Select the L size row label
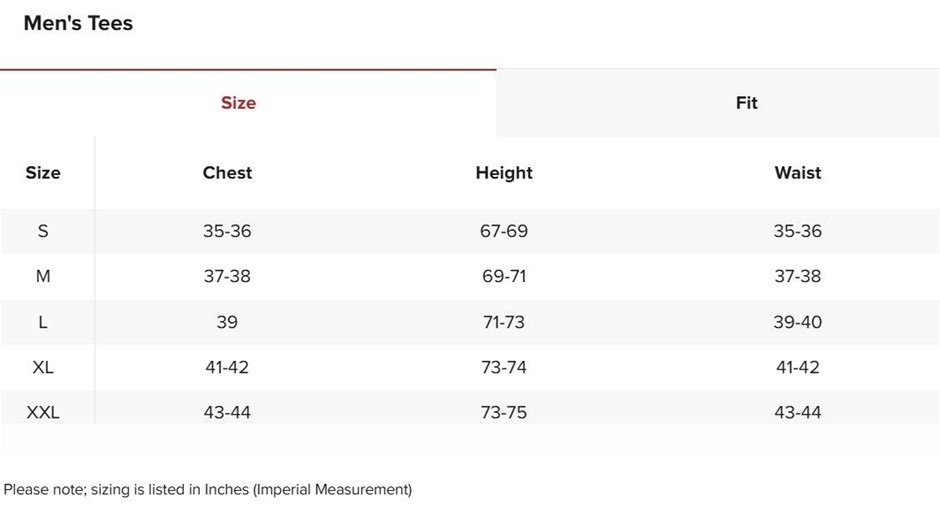 coord(43,322)
